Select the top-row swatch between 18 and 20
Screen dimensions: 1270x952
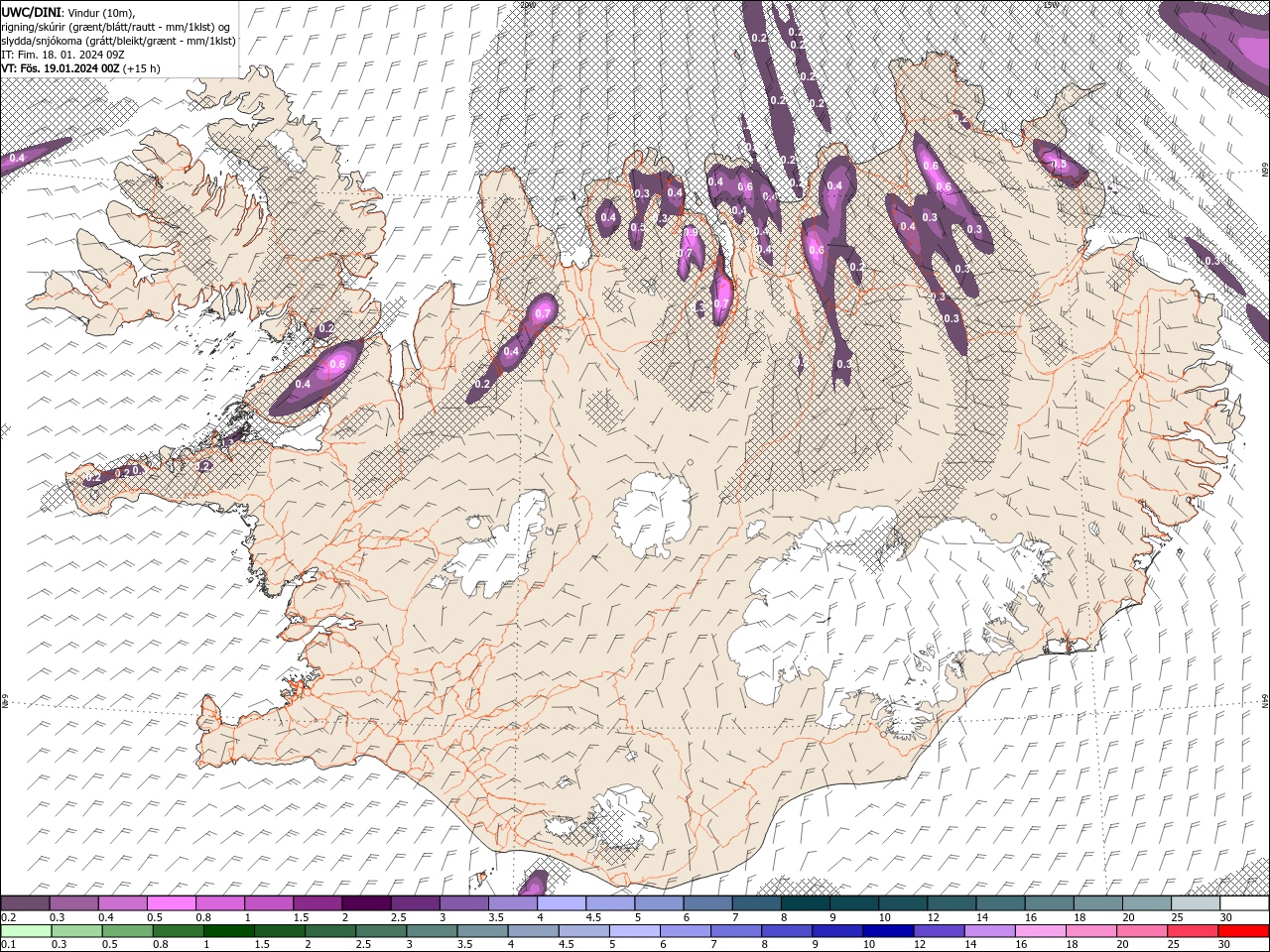pyautogui.click(x=1099, y=903)
